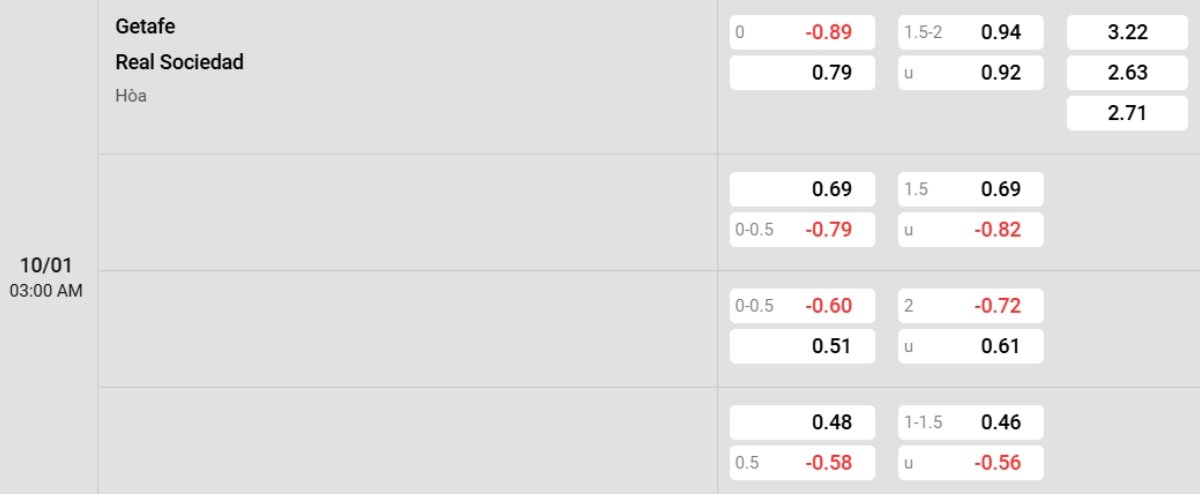The image size is (1200, 494).
Task: Bet on the 2.63 match-result odds
Action: pyautogui.click(x=1126, y=73)
